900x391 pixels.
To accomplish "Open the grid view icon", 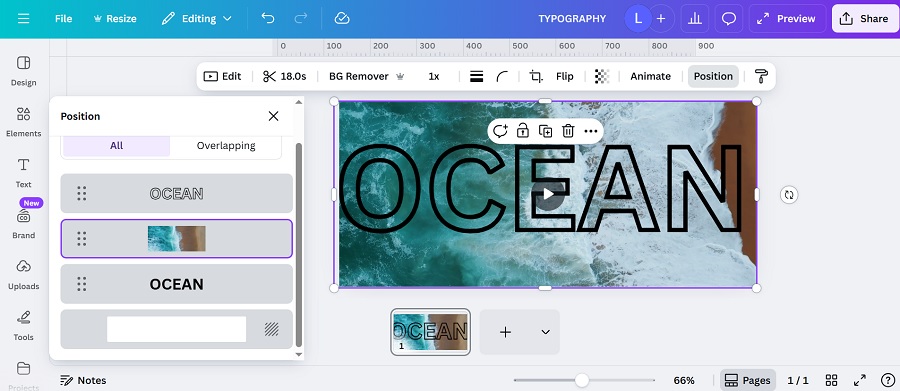I will [831, 380].
